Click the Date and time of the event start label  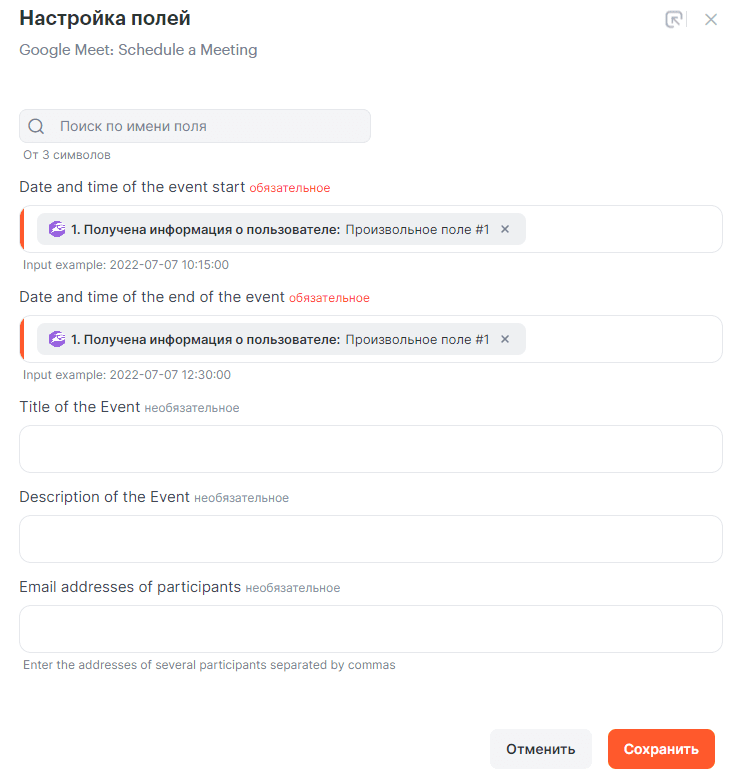132,187
